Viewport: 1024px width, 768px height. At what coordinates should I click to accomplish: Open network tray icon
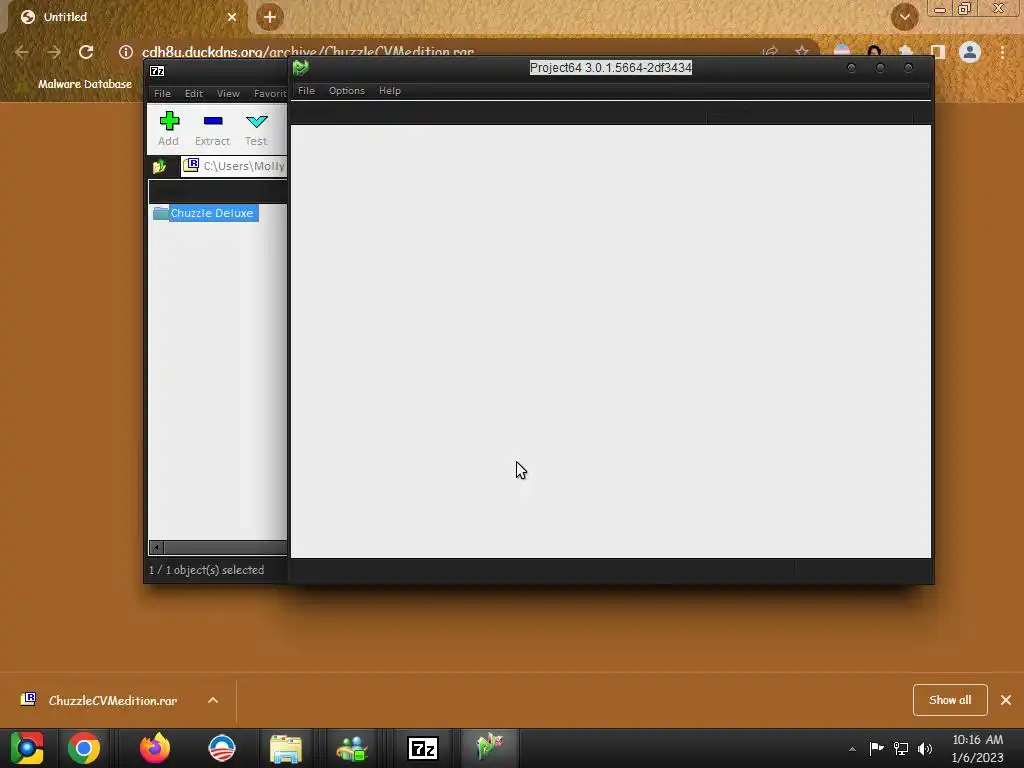coord(901,748)
